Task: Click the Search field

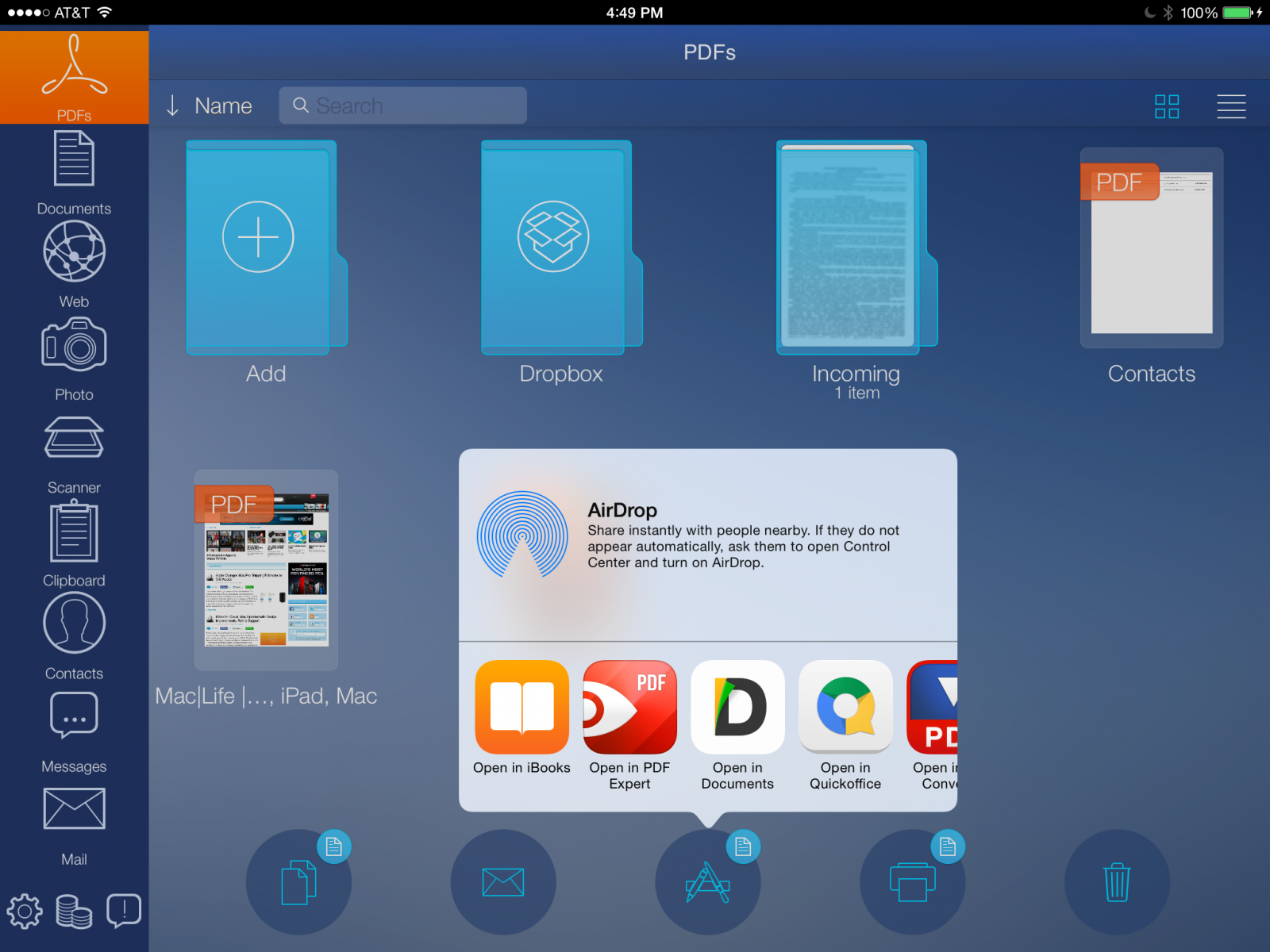Action: (x=402, y=106)
